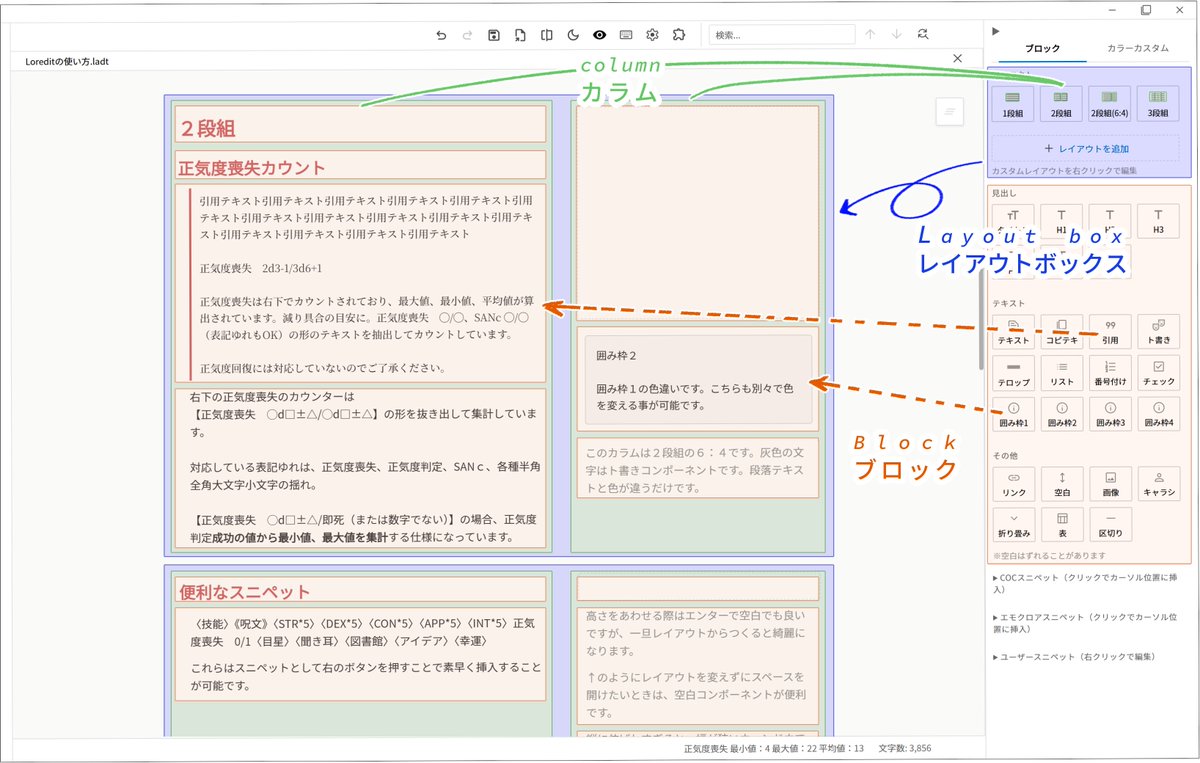Add a 番号付け numbered list block
The image size is (1200, 763).
[x=1109, y=373]
